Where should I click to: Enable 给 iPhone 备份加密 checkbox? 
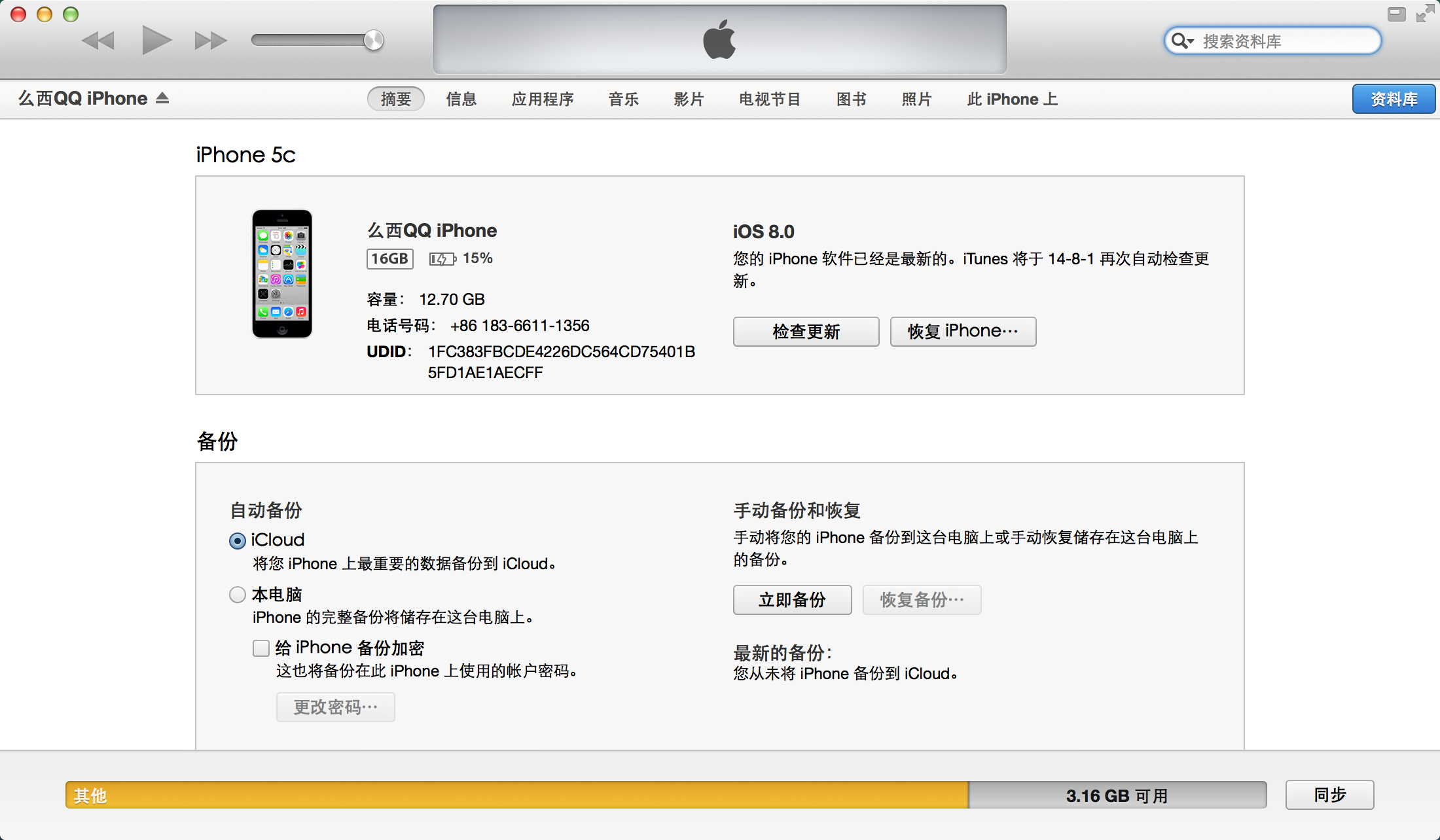[x=261, y=648]
